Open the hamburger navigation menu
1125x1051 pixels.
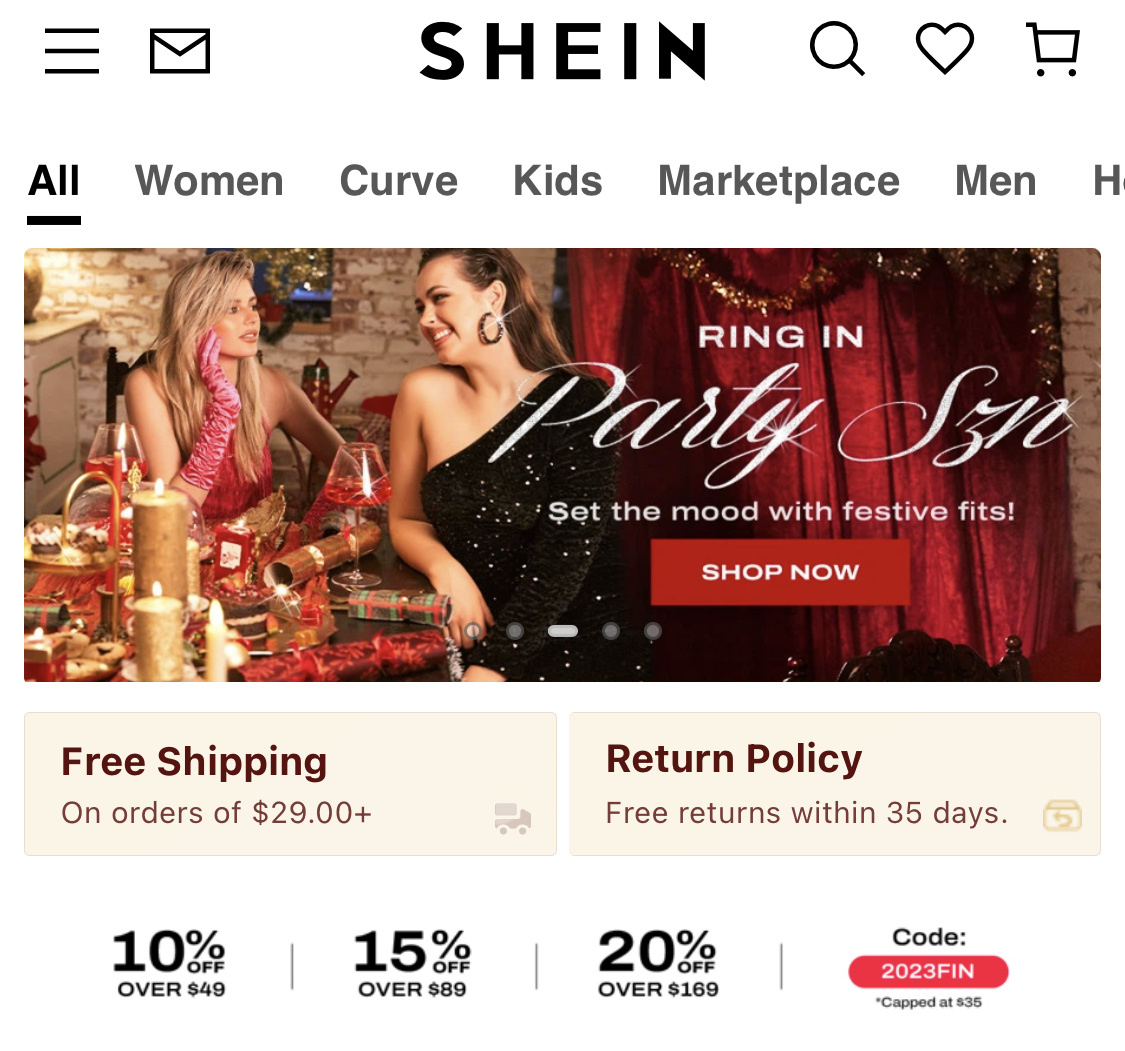(72, 51)
